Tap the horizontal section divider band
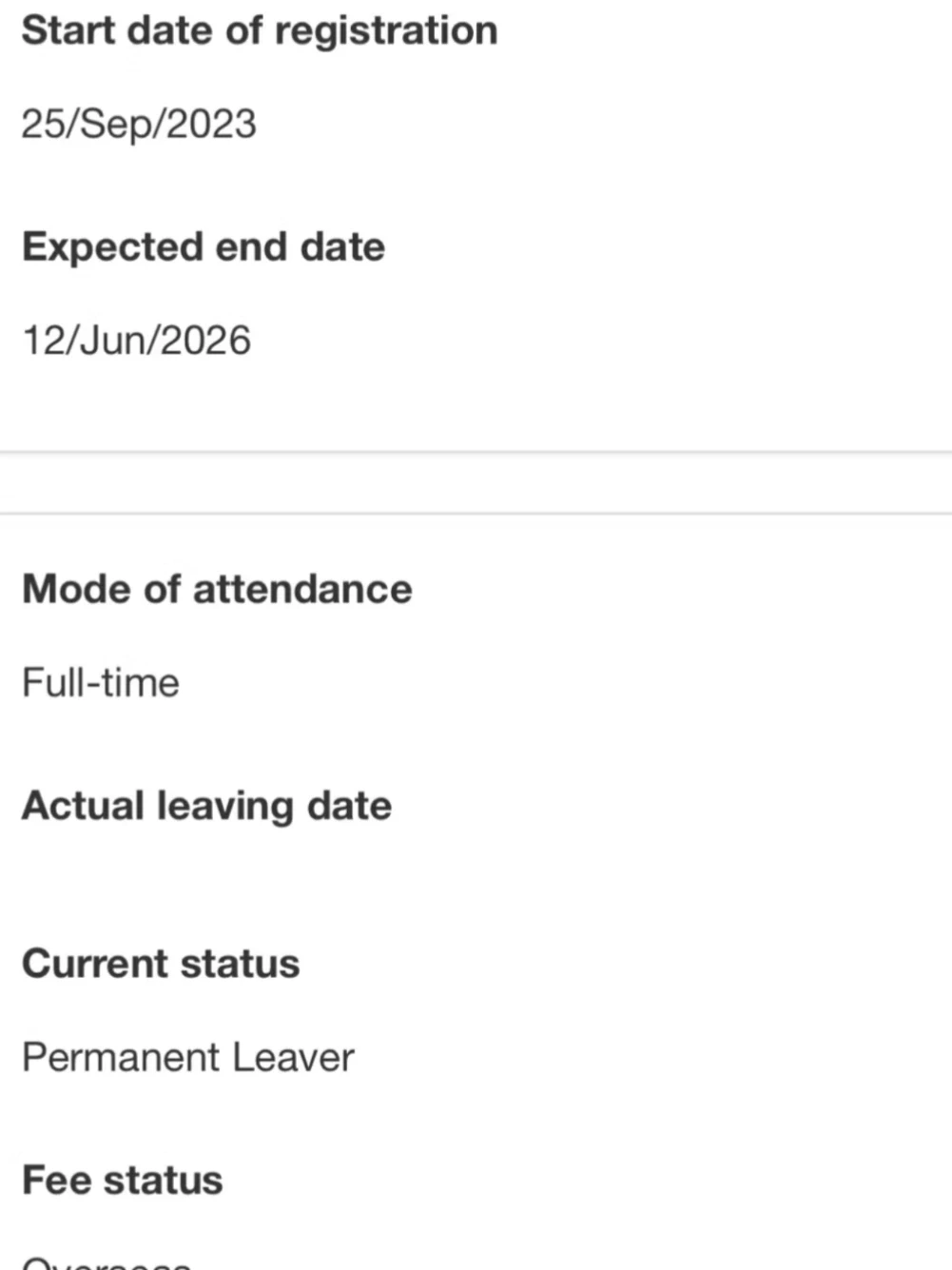This screenshot has height=1270, width=952. (x=476, y=483)
